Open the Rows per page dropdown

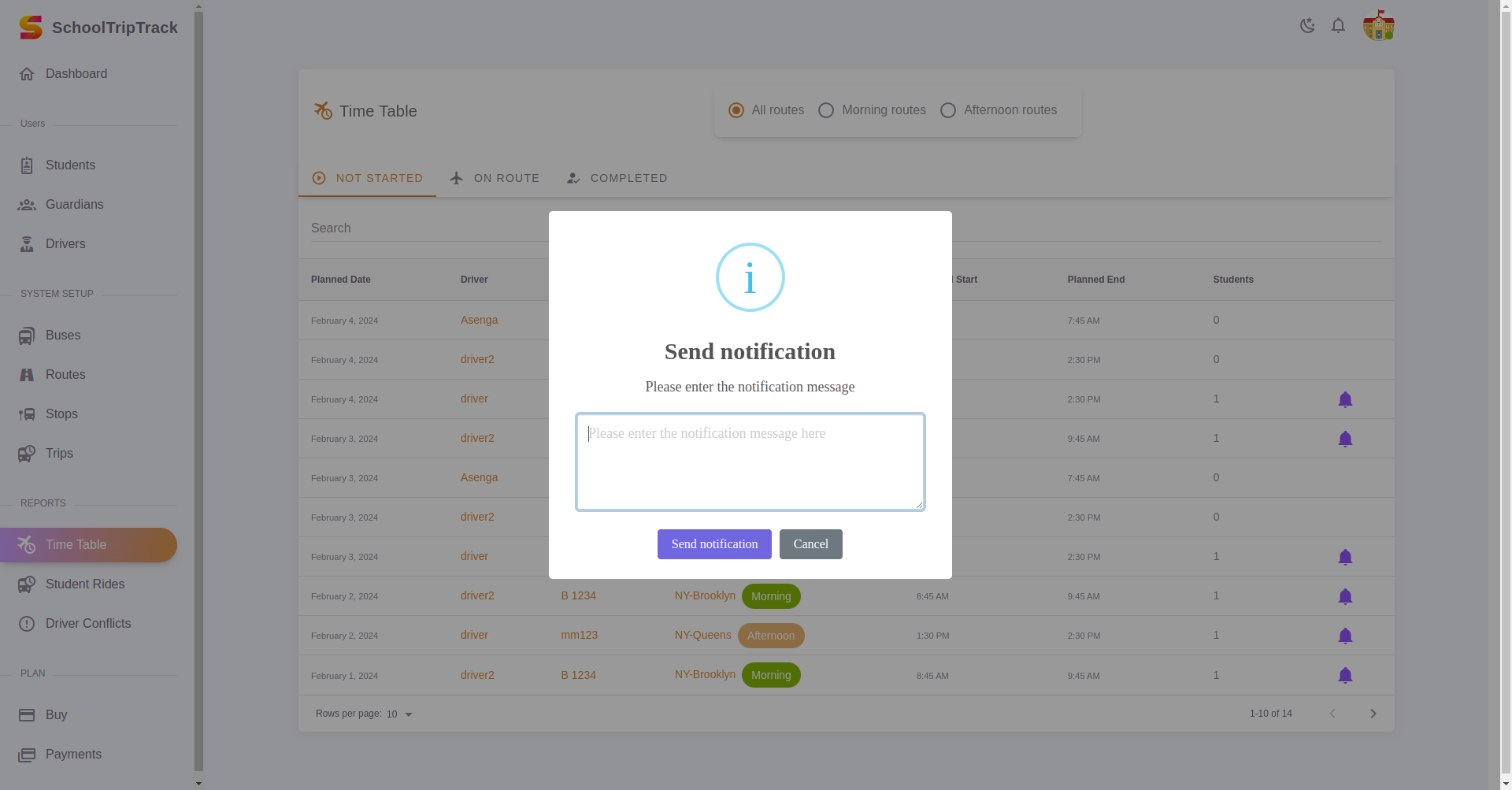tap(400, 714)
